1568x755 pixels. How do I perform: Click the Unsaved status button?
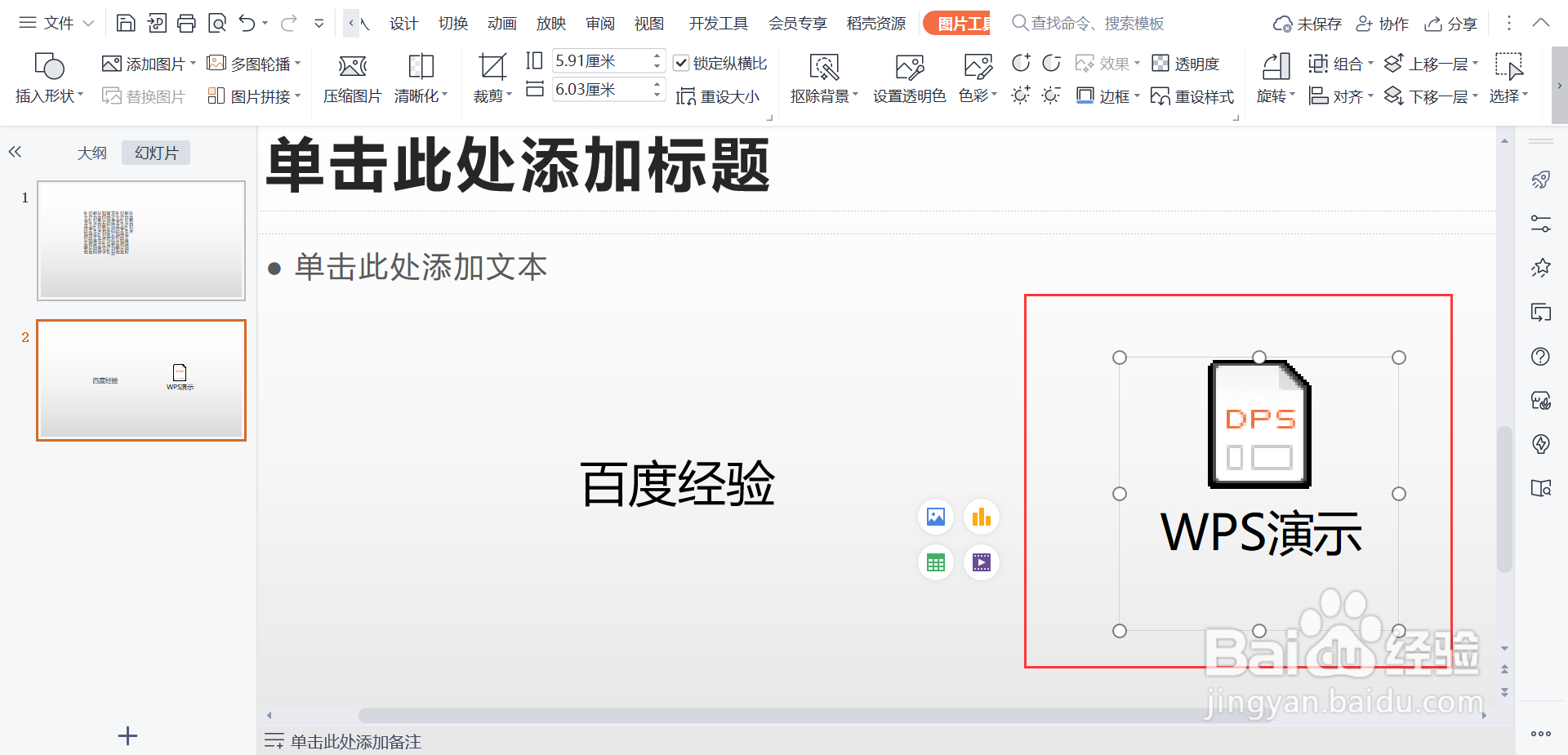pos(1307,24)
